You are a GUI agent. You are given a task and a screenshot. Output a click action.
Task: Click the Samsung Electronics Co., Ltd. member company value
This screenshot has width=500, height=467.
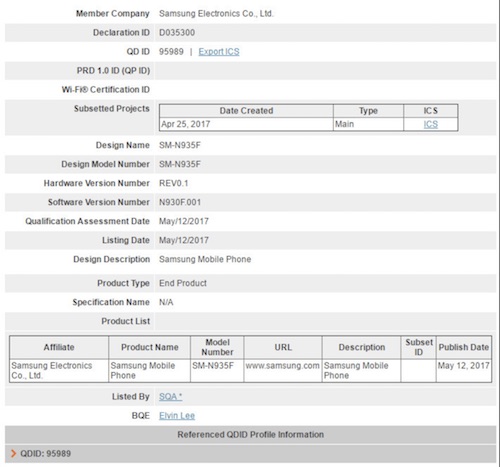point(216,14)
